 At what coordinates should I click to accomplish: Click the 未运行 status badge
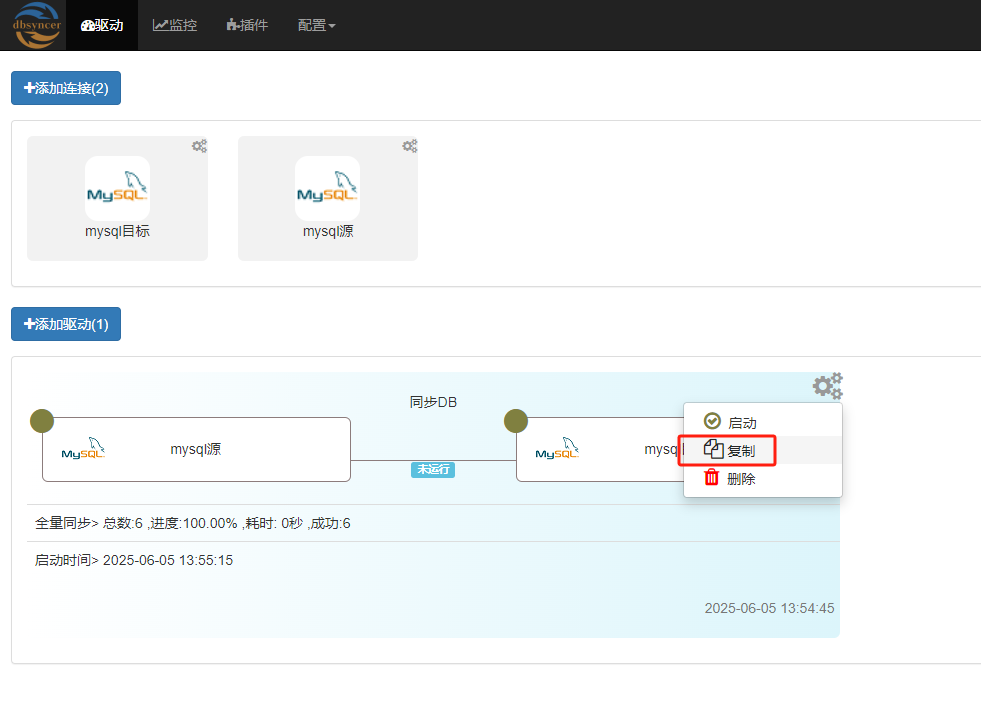click(x=433, y=469)
